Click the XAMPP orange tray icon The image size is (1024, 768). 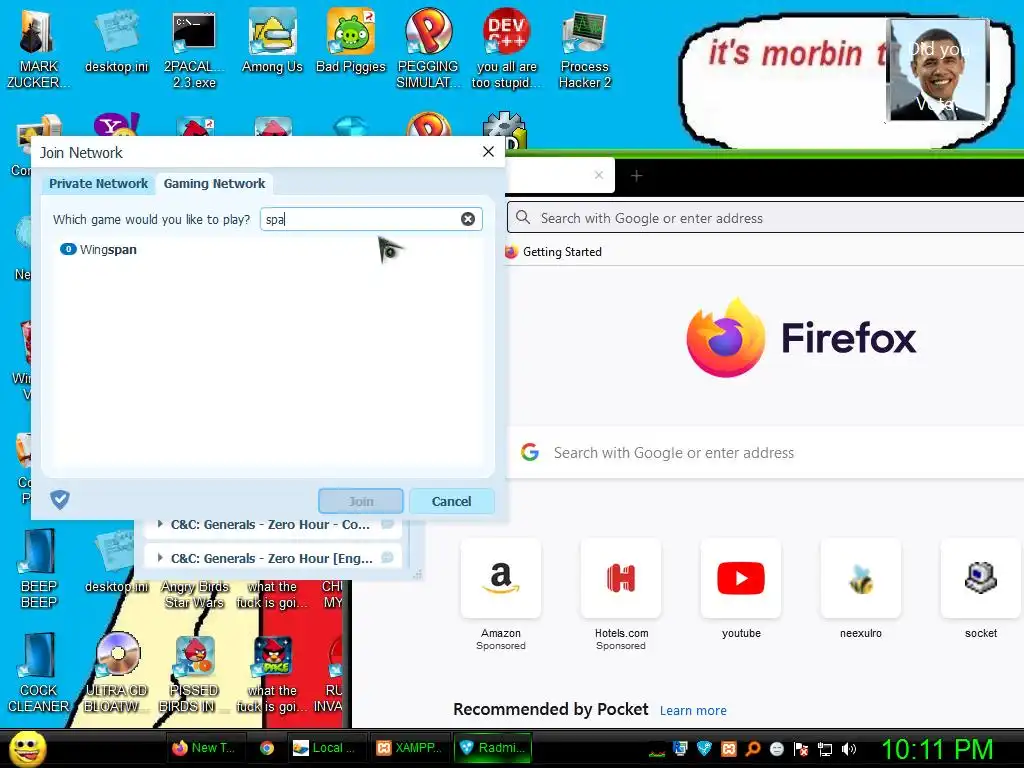(729, 748)
